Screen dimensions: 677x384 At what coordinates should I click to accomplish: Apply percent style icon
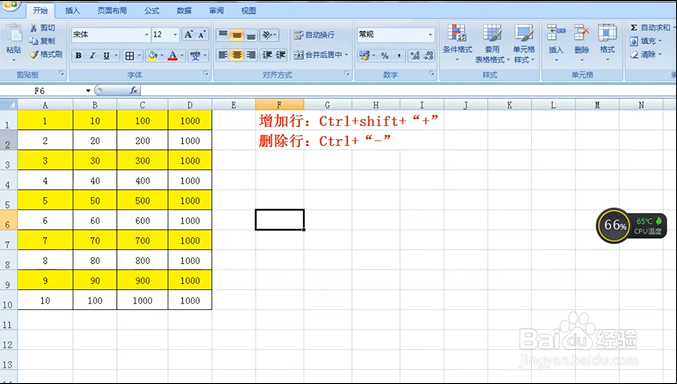pos(385,55)
